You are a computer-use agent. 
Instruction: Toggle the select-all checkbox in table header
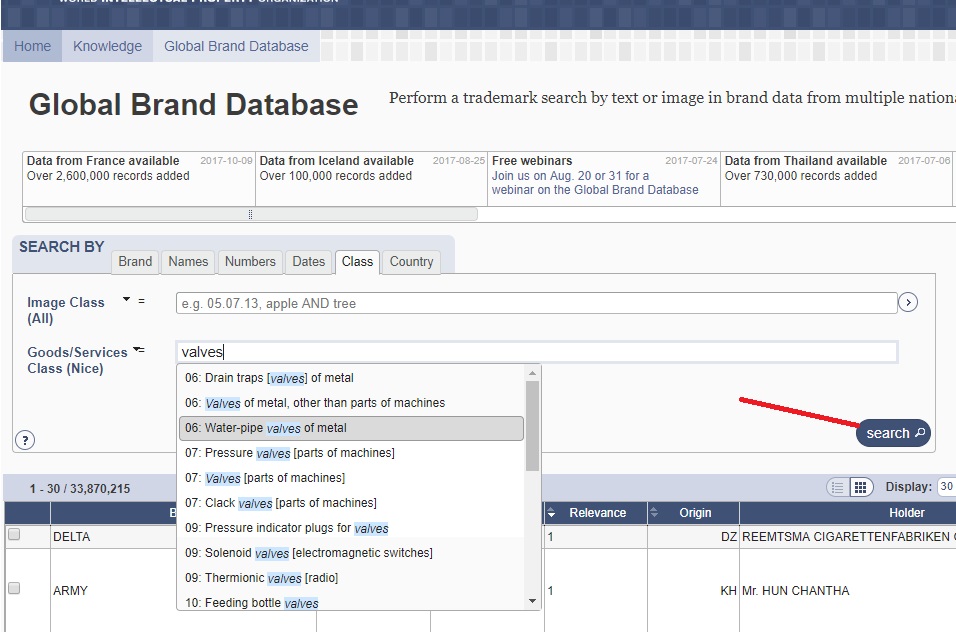click(27, 513)
